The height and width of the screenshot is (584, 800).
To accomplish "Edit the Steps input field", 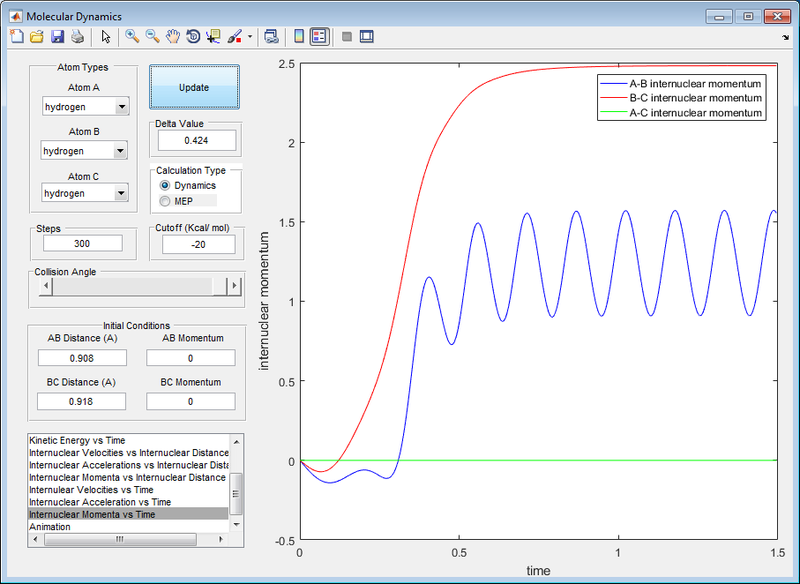I will (x=82, y=243).
